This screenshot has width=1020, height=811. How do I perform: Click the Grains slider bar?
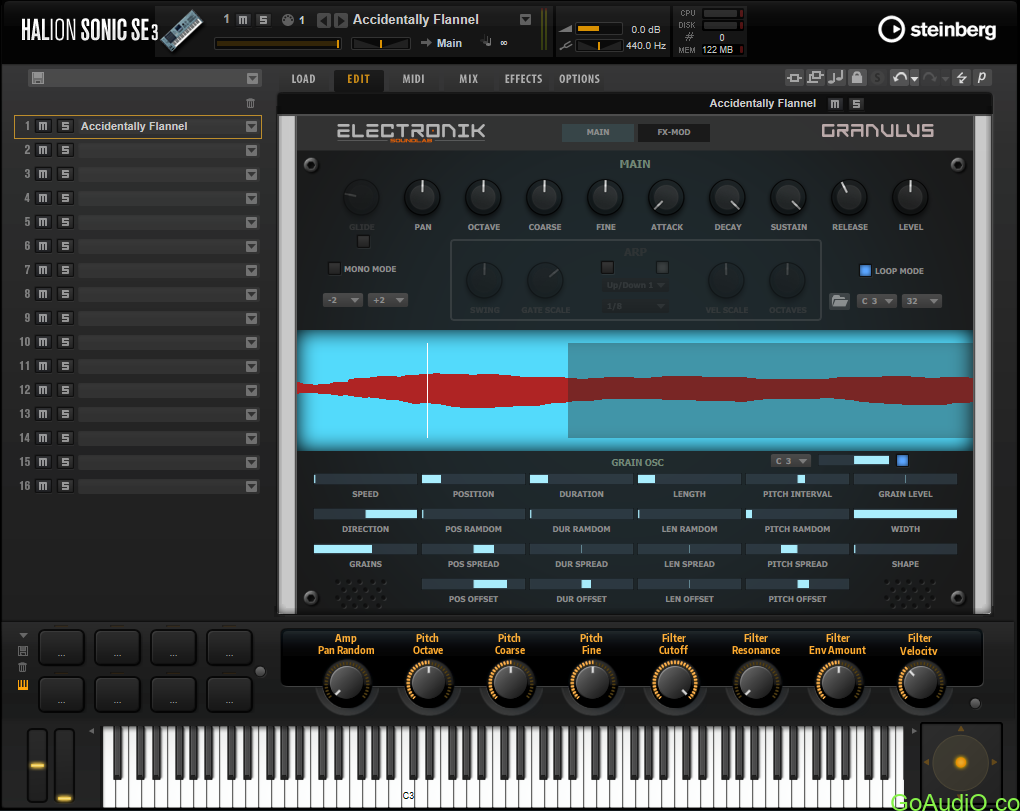365,549
